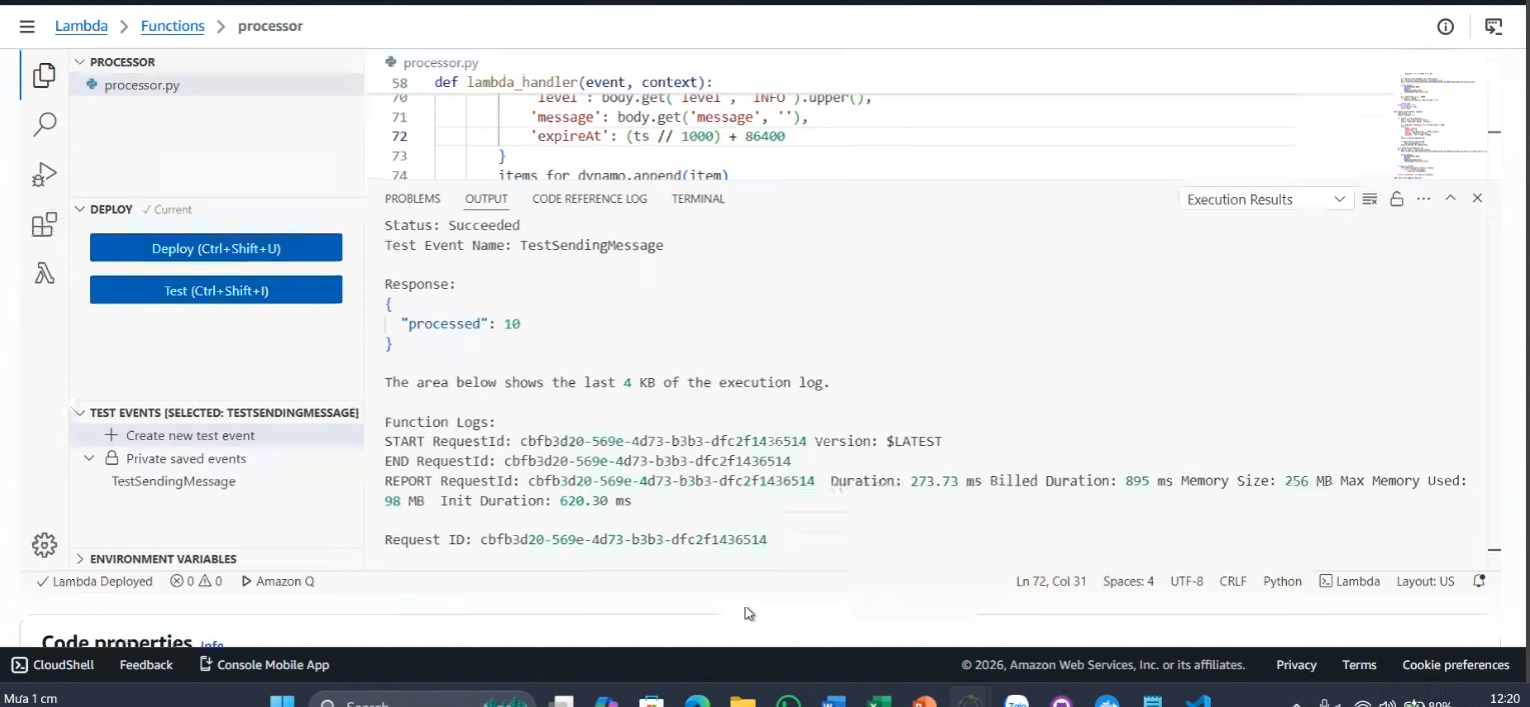Open Cookie preferences in the footer
The image size is (1530, 707).
point(1455,665)
